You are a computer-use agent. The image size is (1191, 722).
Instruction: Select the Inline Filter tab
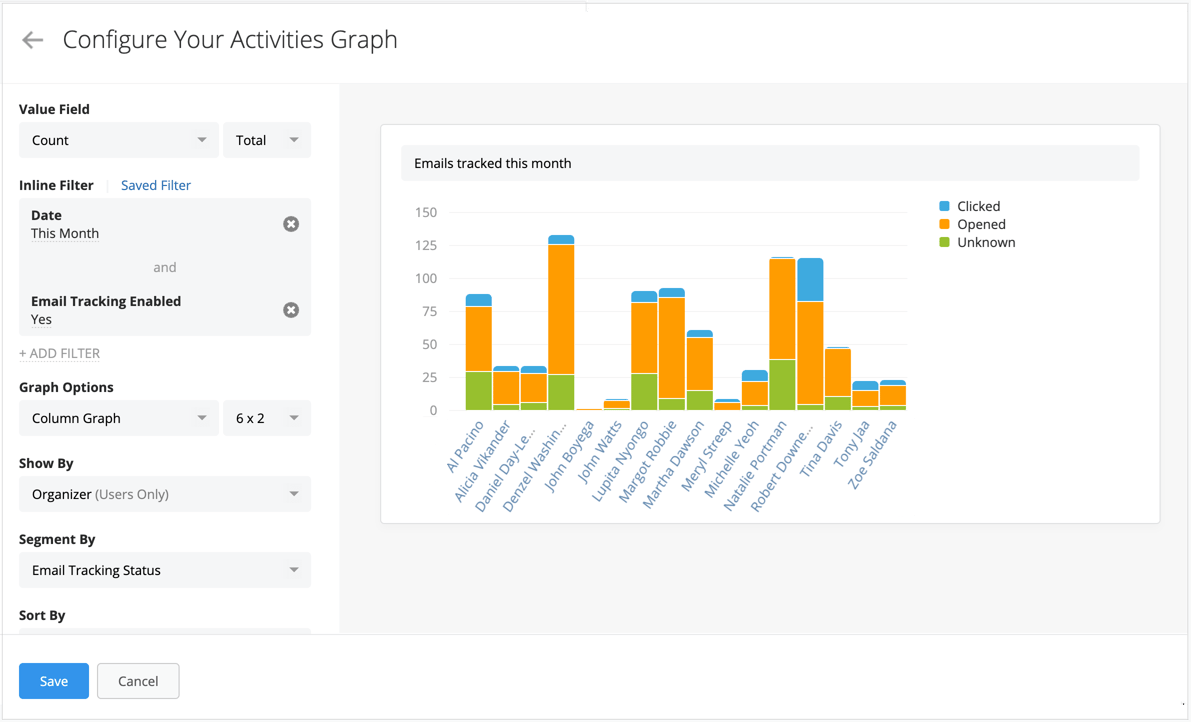click(54, 185)
